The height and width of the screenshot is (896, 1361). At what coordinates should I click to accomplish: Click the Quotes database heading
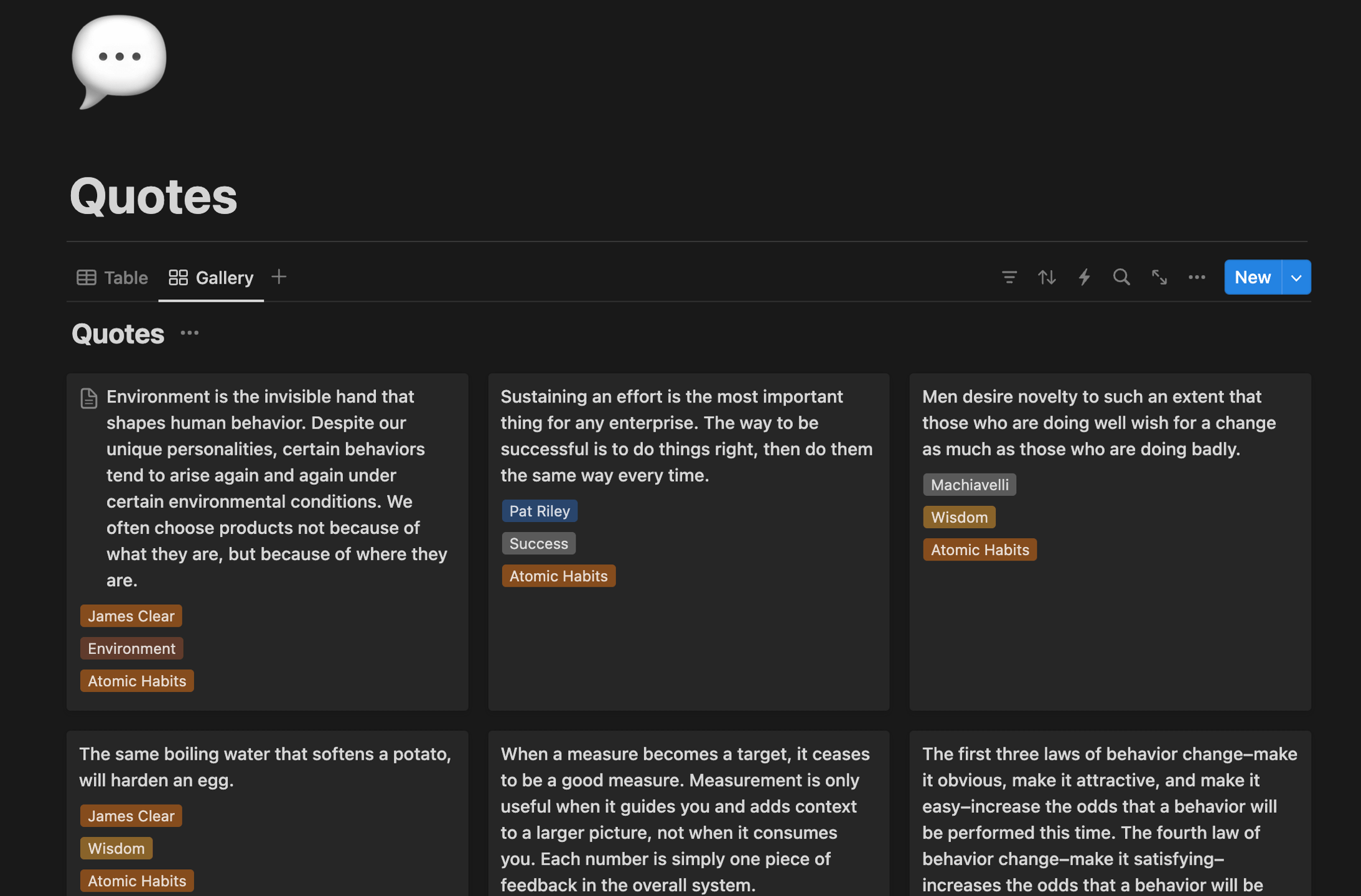(118, 334)
